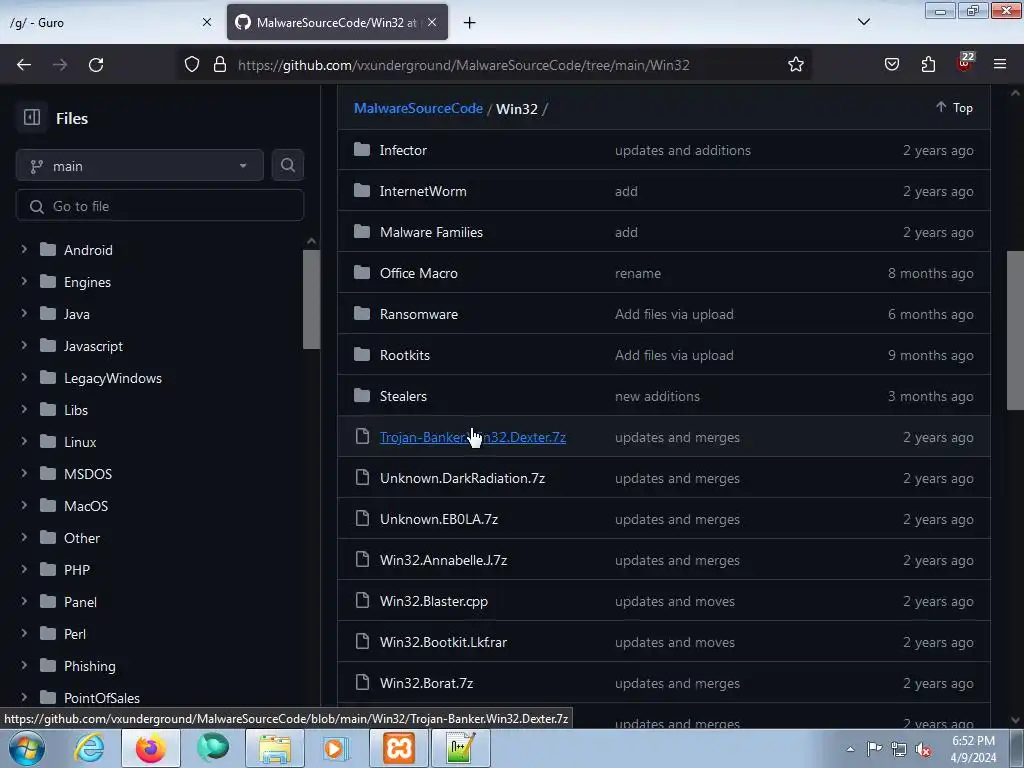Search files using magnifier button
This screenshot has height=768, width=1024.
[x=287, y=165]
